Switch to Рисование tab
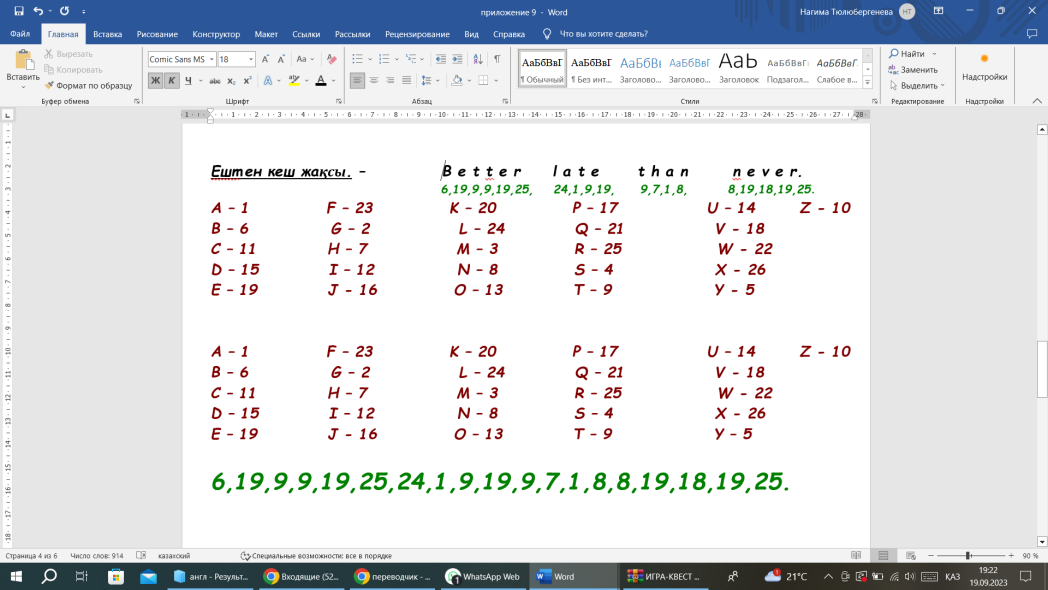1048x590 pixels. click(x=157, y=33)
